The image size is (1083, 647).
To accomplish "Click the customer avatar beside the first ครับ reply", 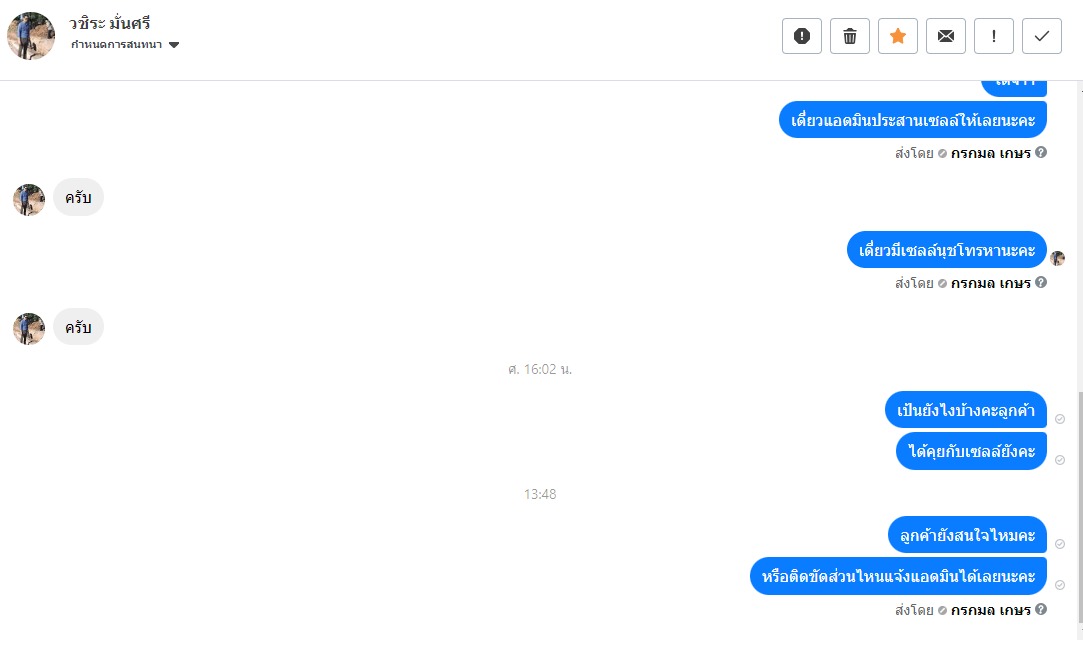I will click(29, 200).
